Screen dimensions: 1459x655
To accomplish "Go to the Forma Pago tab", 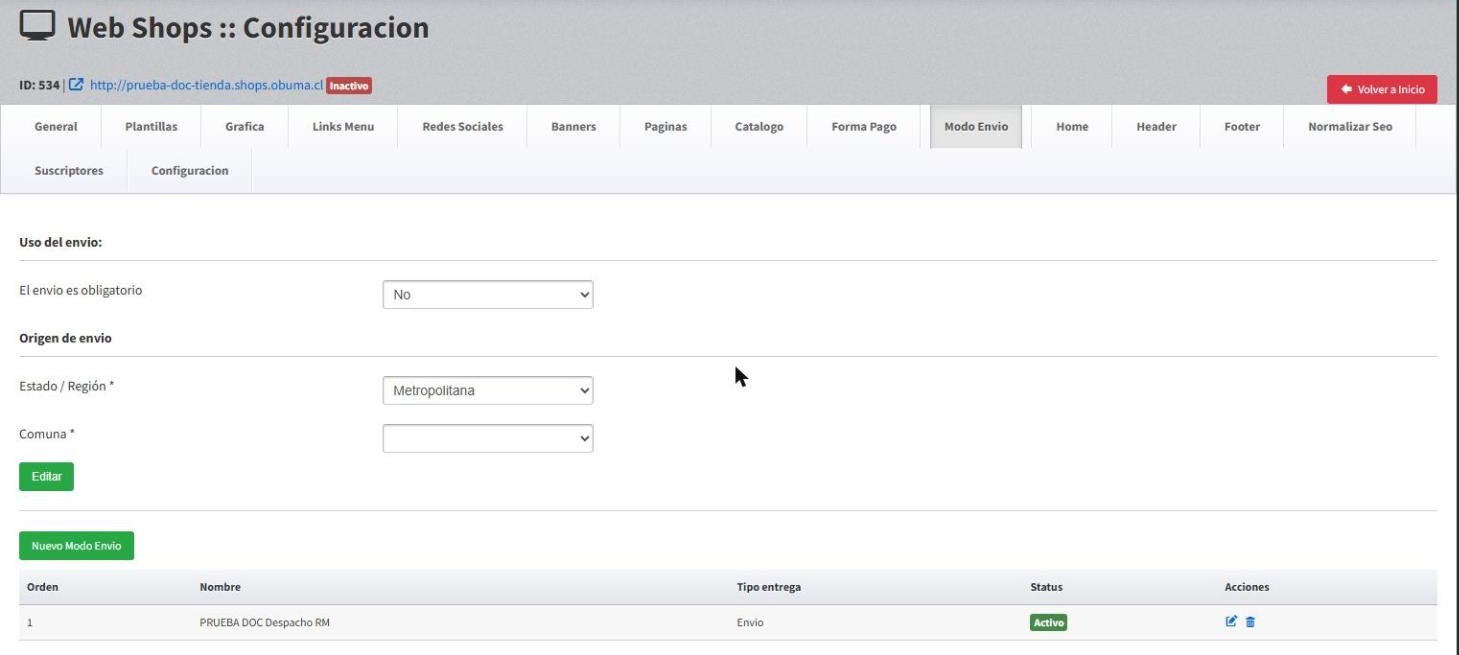I will 864,127.
